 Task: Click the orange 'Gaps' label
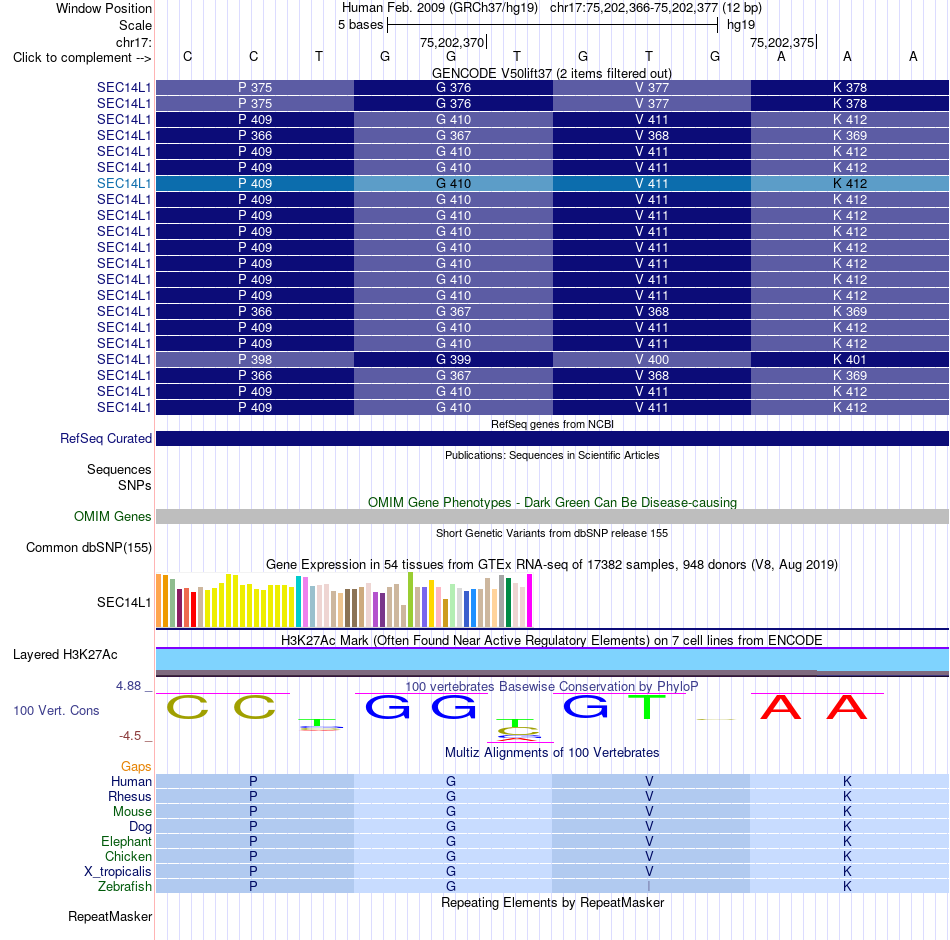click(x=136, y=767)
